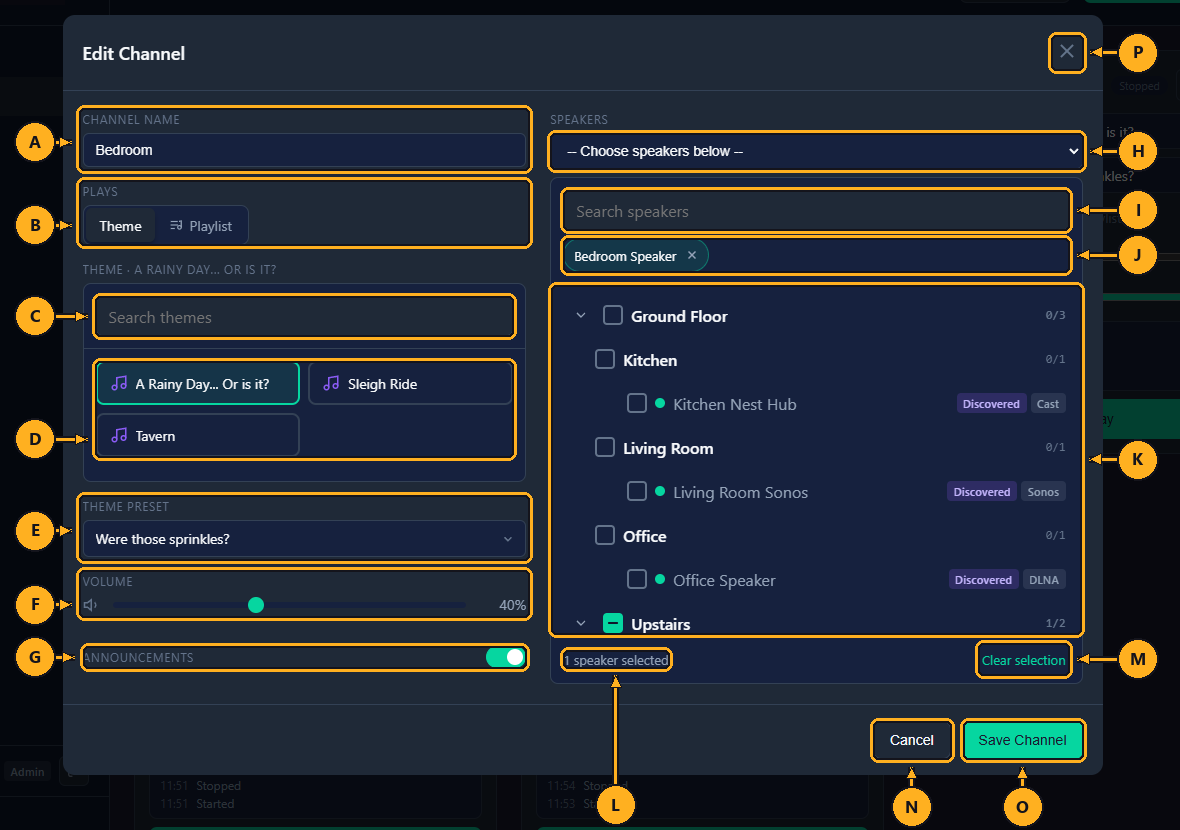Click the green status dot for Living Room Sonos
Screen dimensions: 1180x830
click(660, 491)
